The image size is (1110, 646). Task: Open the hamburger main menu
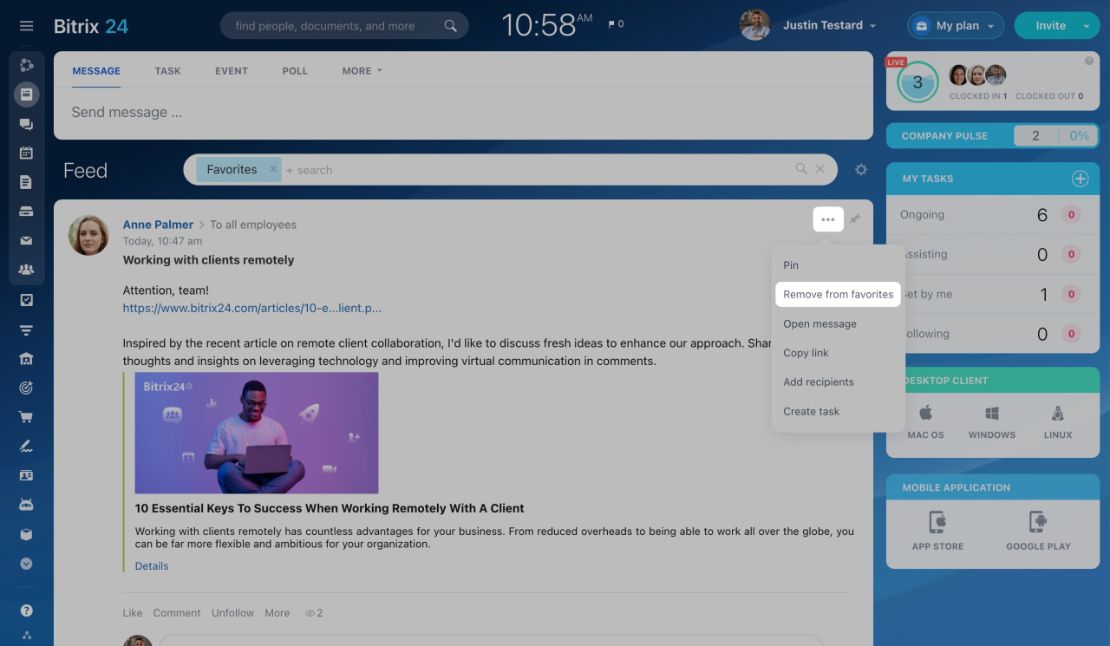click(x=26, y=26)
